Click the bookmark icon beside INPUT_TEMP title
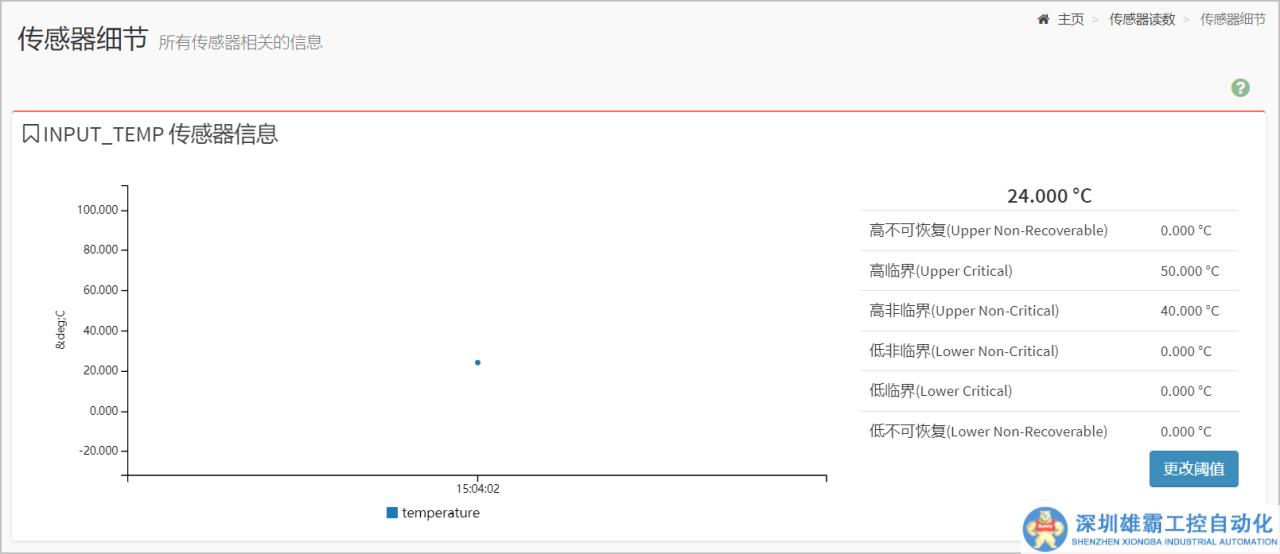This screenshot has height=554, width=1280. click(x=31, y=134)
